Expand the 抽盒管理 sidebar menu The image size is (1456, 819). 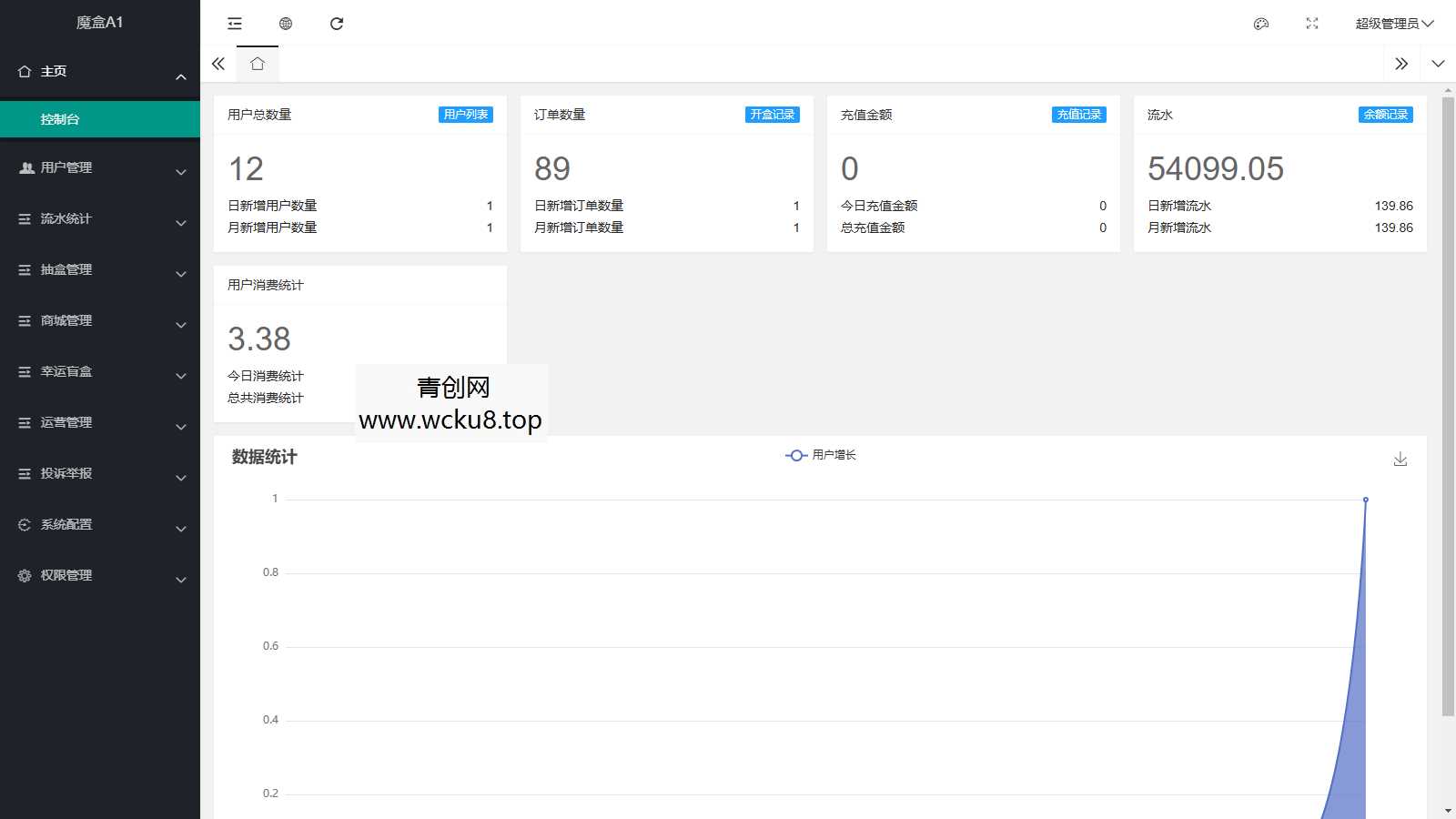click(x=100, y=270)
